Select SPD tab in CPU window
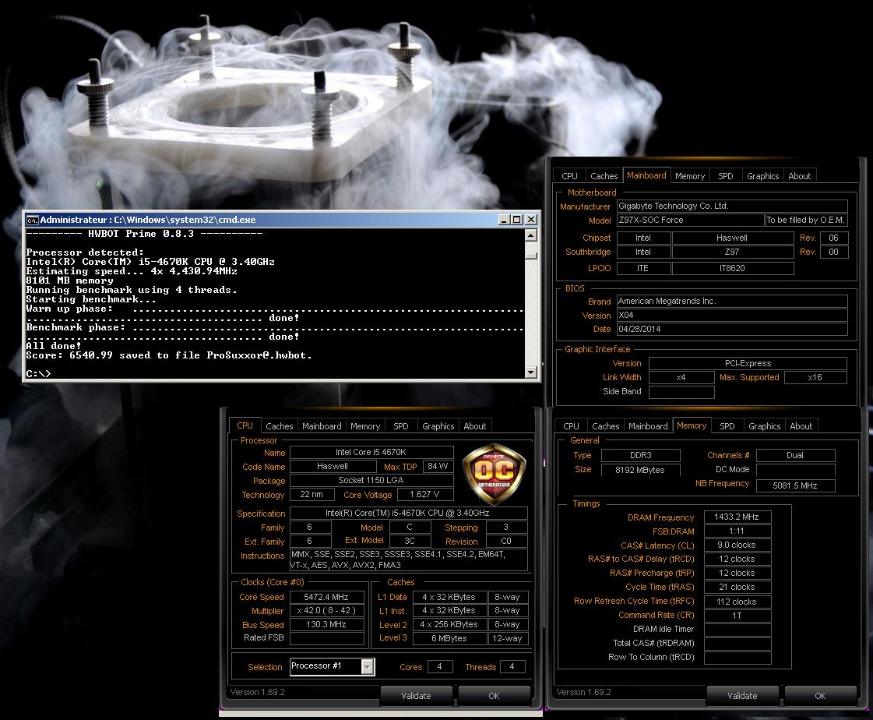Viewport: 873px width, 720px height. tap(400, 426)
